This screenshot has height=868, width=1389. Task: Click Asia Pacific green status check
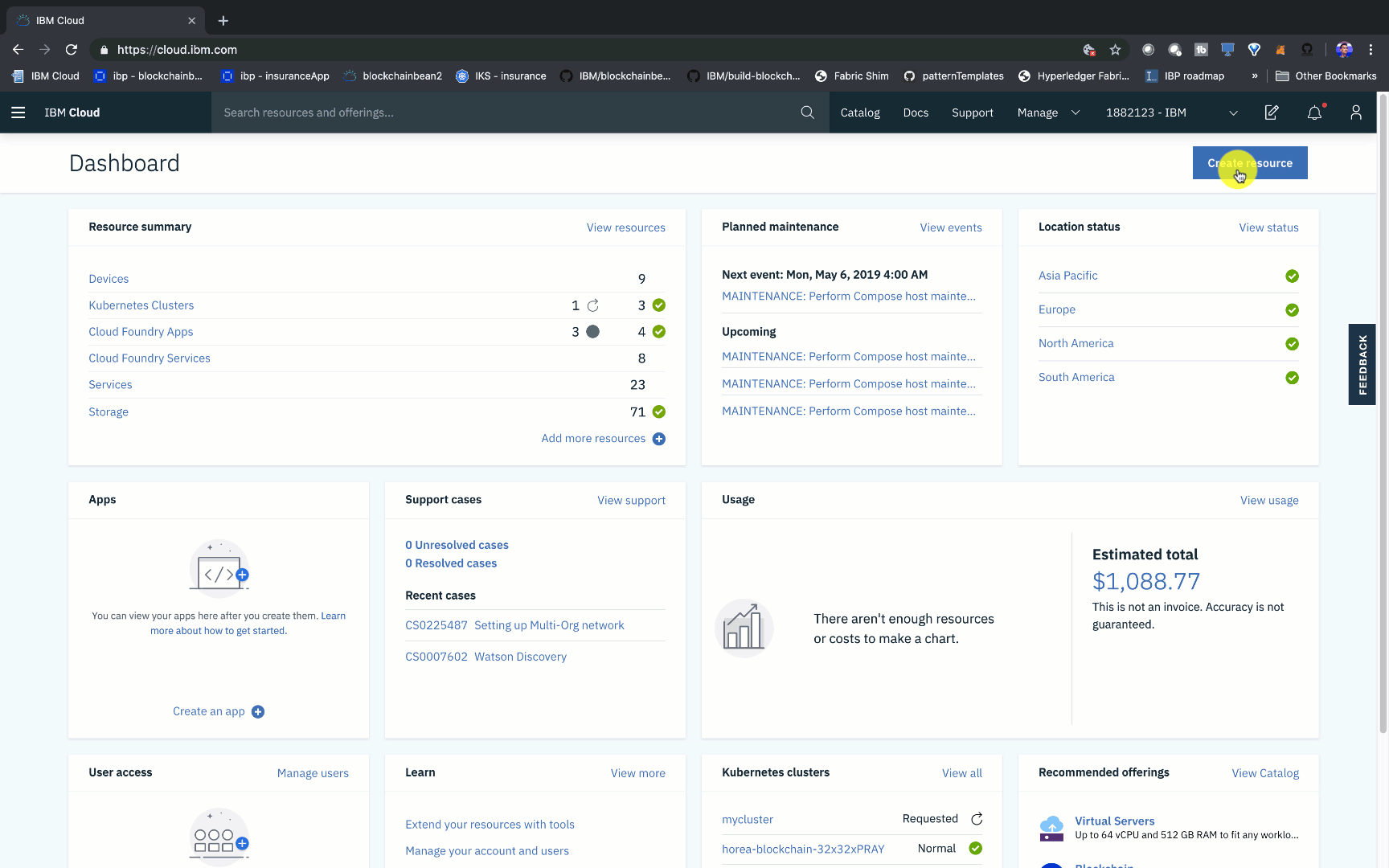[1292, 276]
